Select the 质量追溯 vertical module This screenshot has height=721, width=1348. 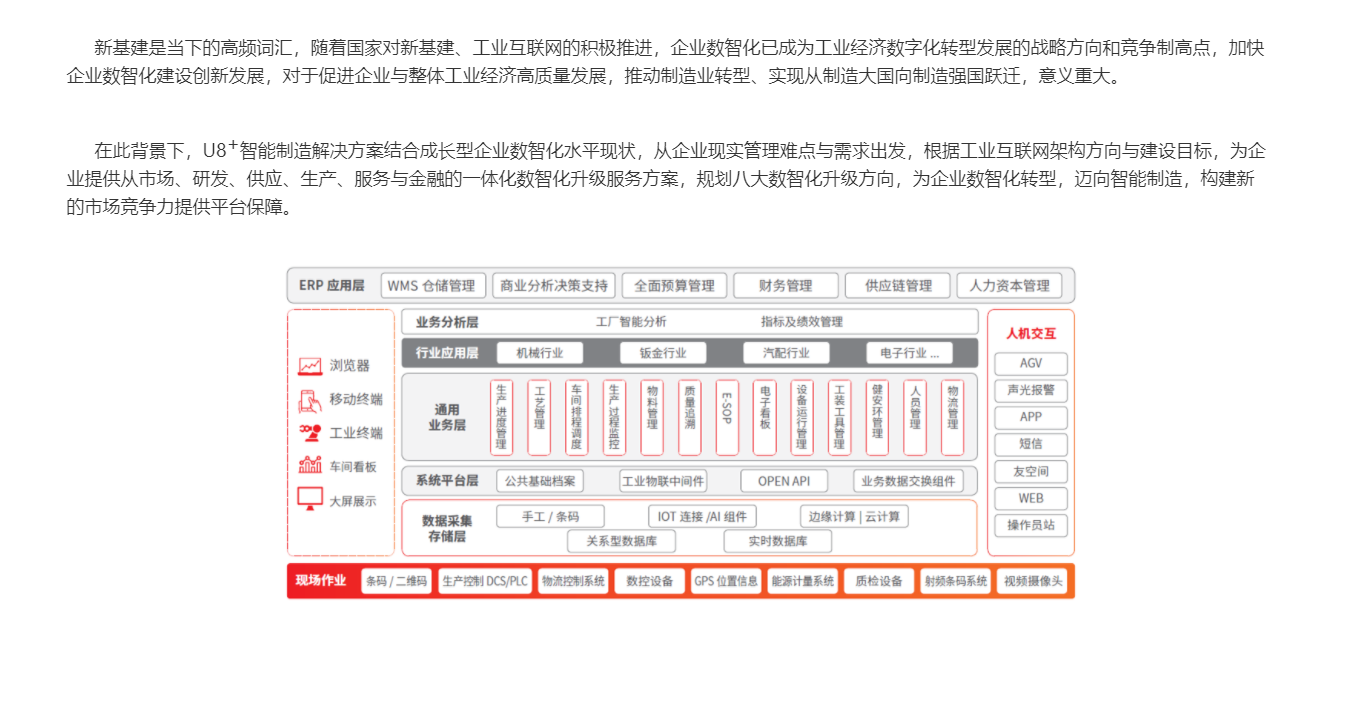pyautogui.click(x=689, y=418)
